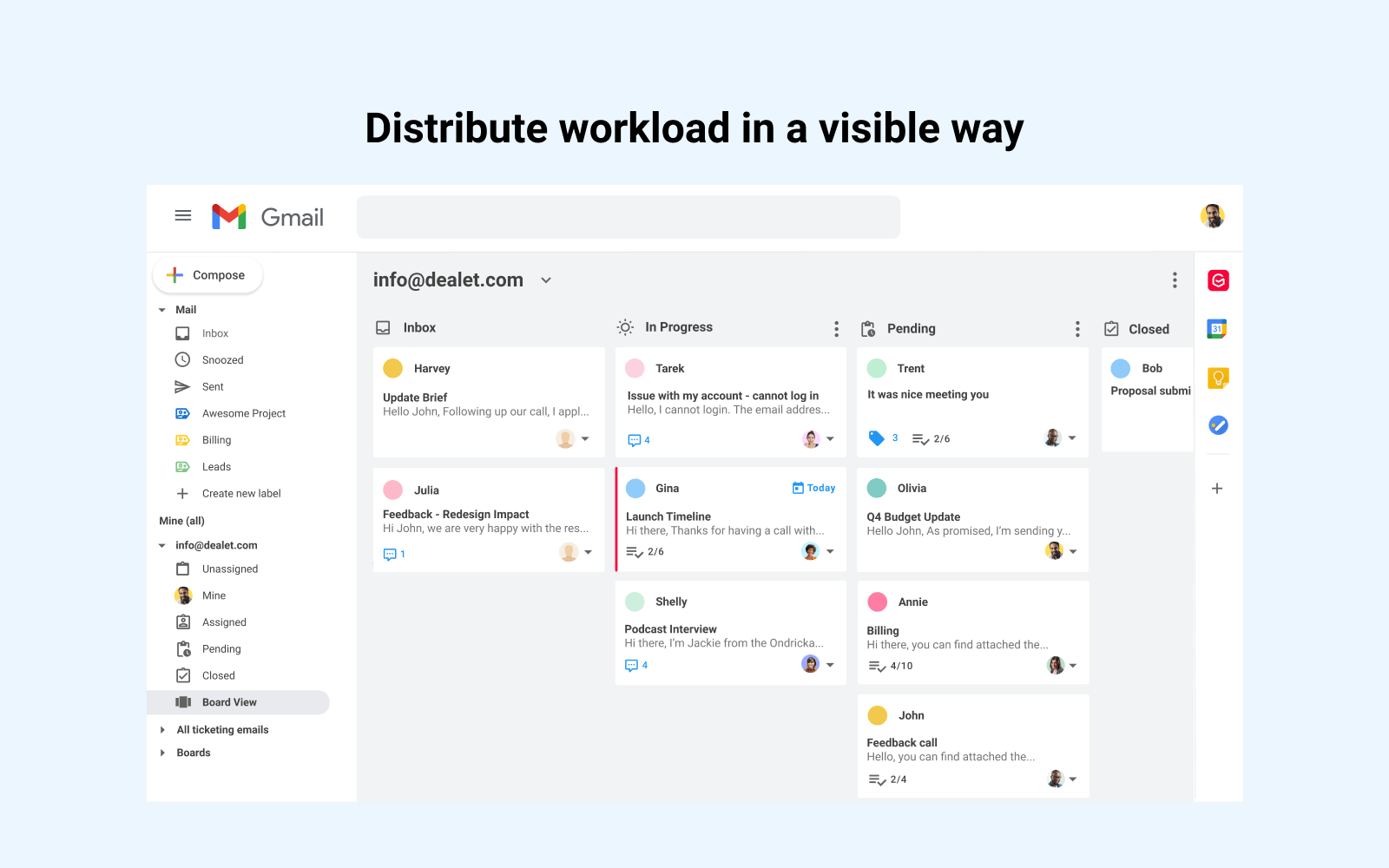Open the Google Tasks sidebar icon
This screenshot has height=868, width=1389.
[1218, 425]
